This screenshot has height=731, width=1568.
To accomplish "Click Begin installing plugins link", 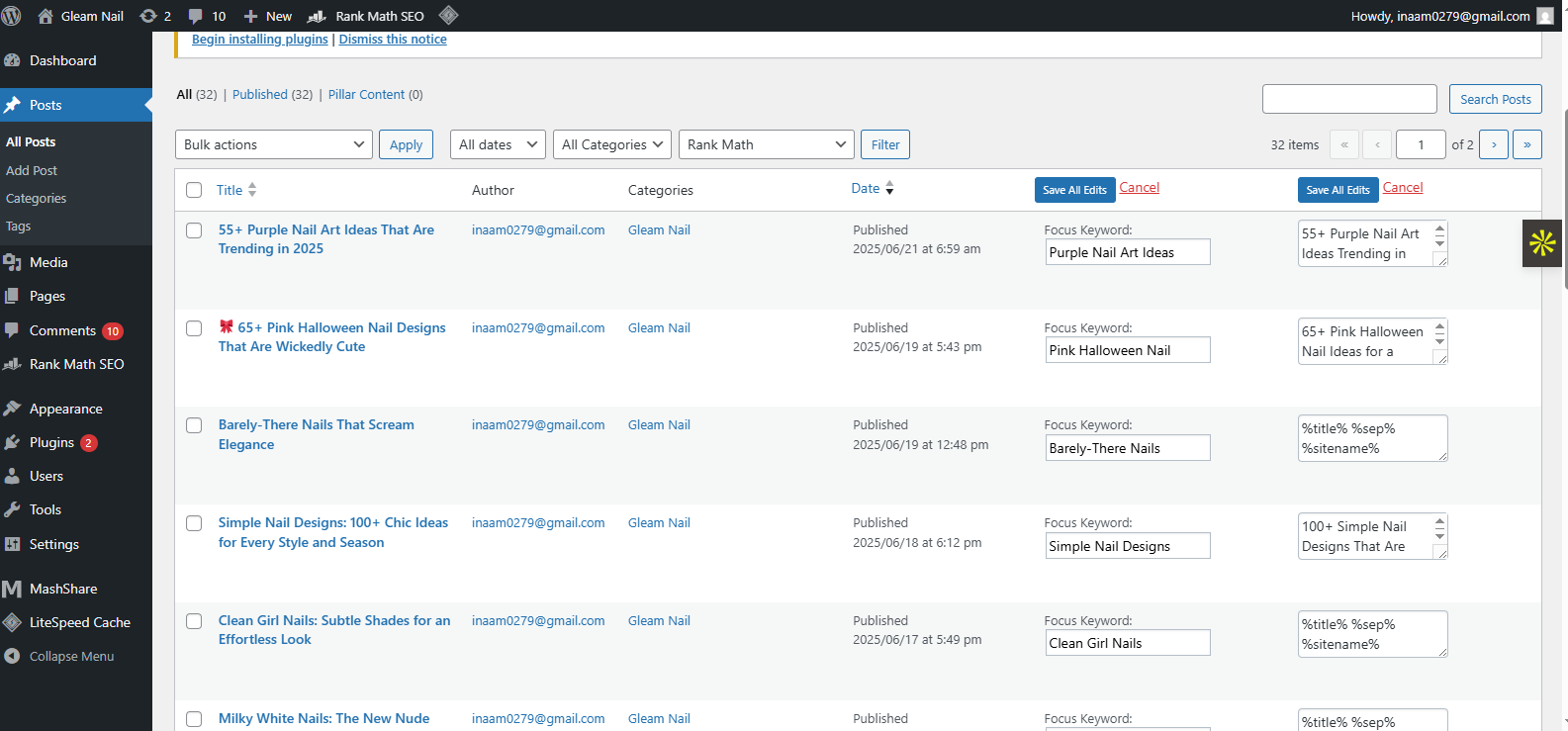I will pyautogui.click(x=260, y=39).
